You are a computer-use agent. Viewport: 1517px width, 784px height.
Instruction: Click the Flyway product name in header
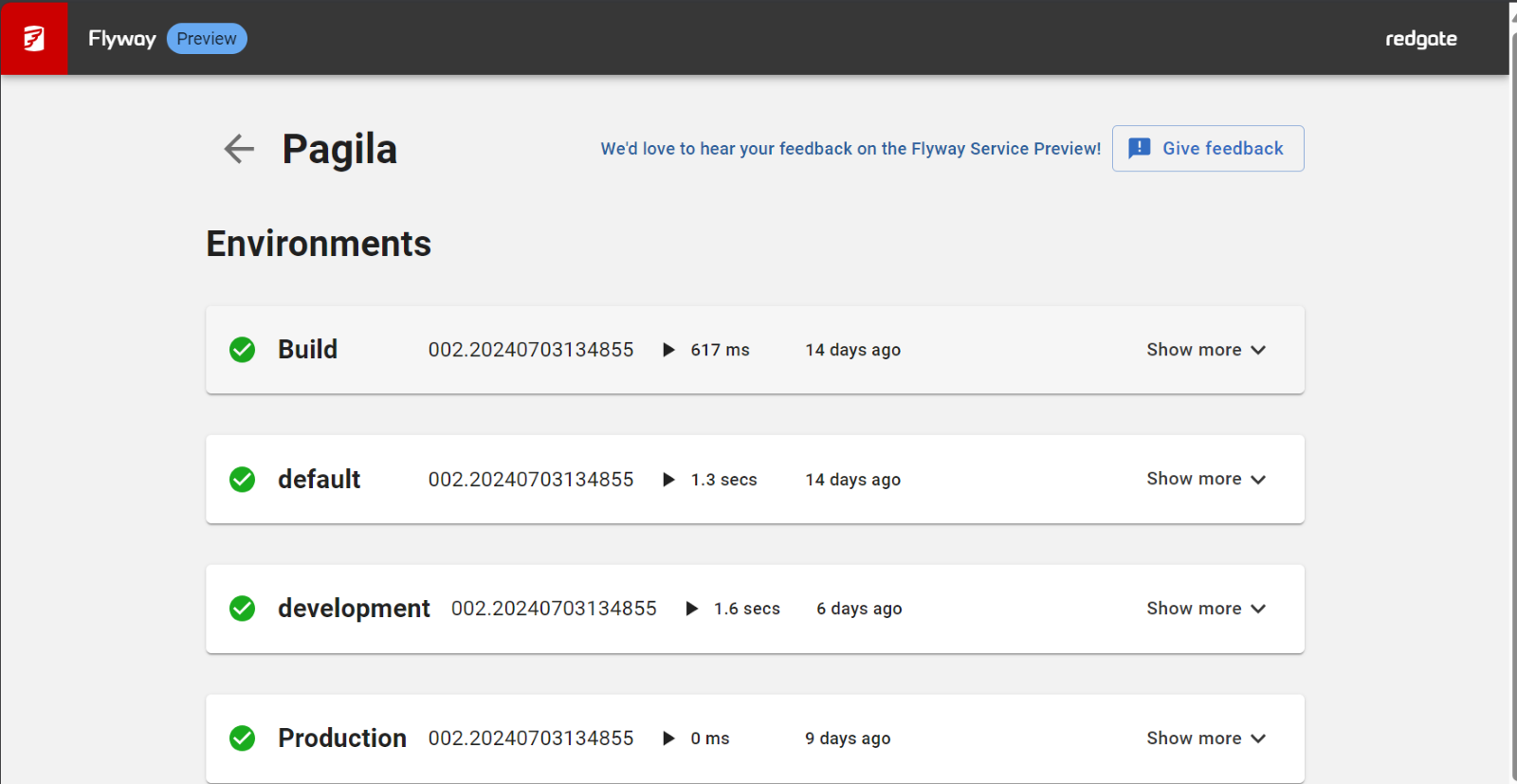[121, 39]
